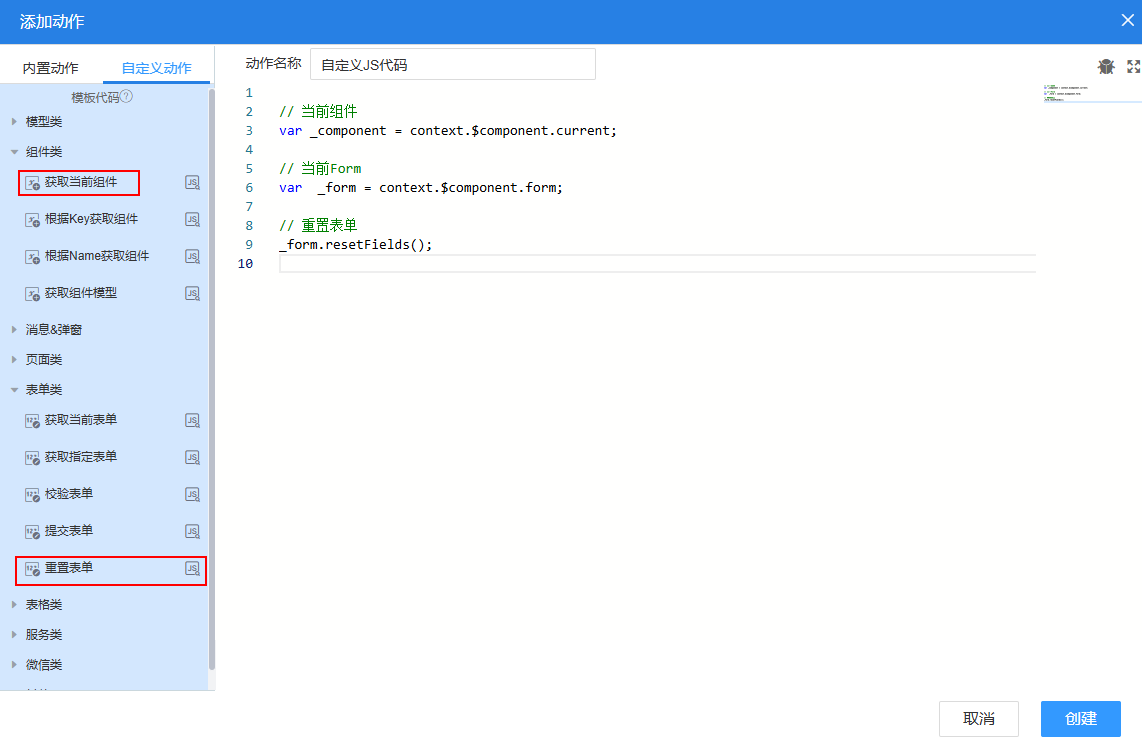Viewport: 1142px width, 741px height.
Task: Select the 获取指定表单 template
Action: coord(81,457)
